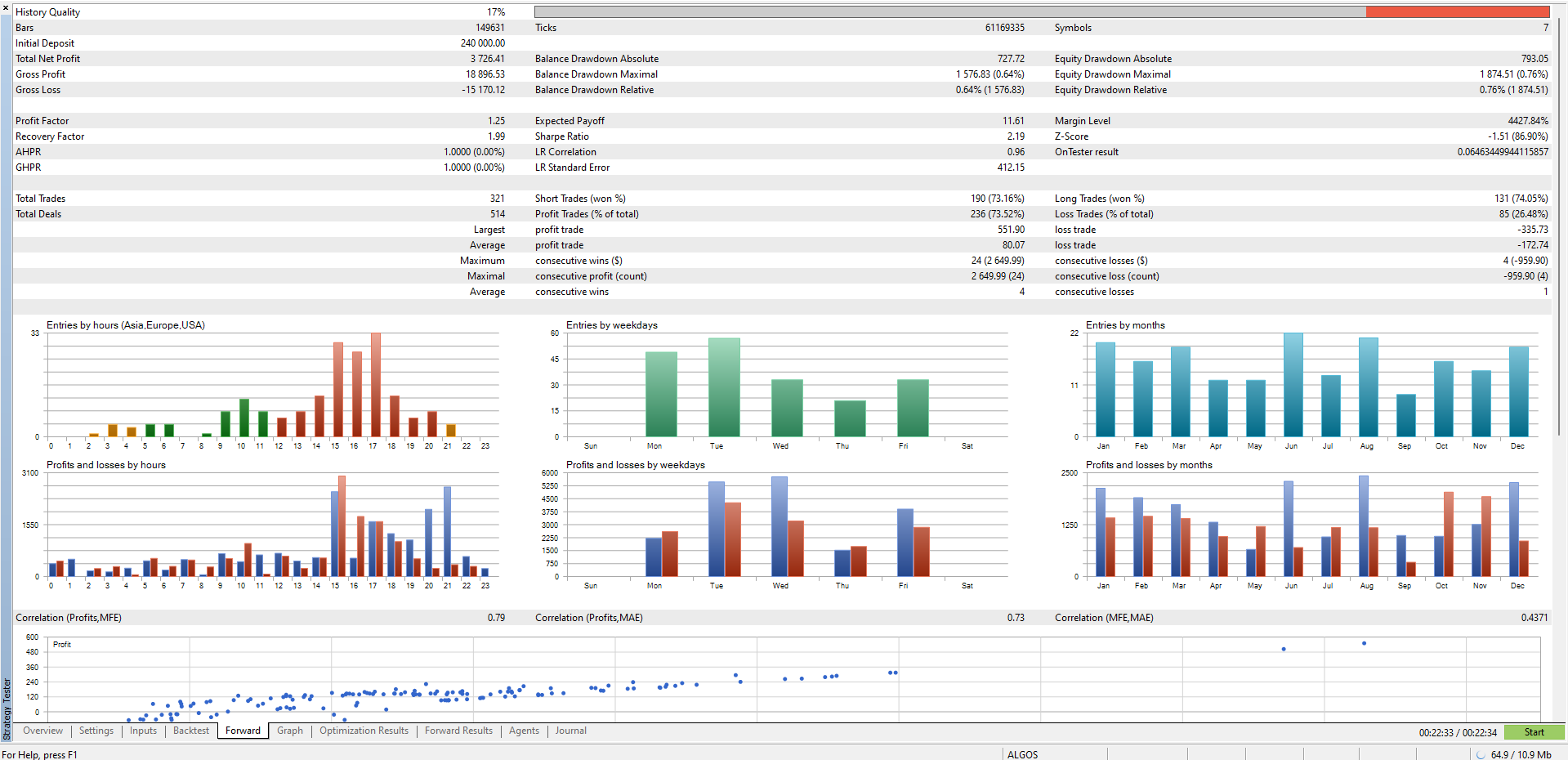Click the 'Entries by weekdays' chart title
Viewport: 1568px width, 760px height.
point(611,325)
